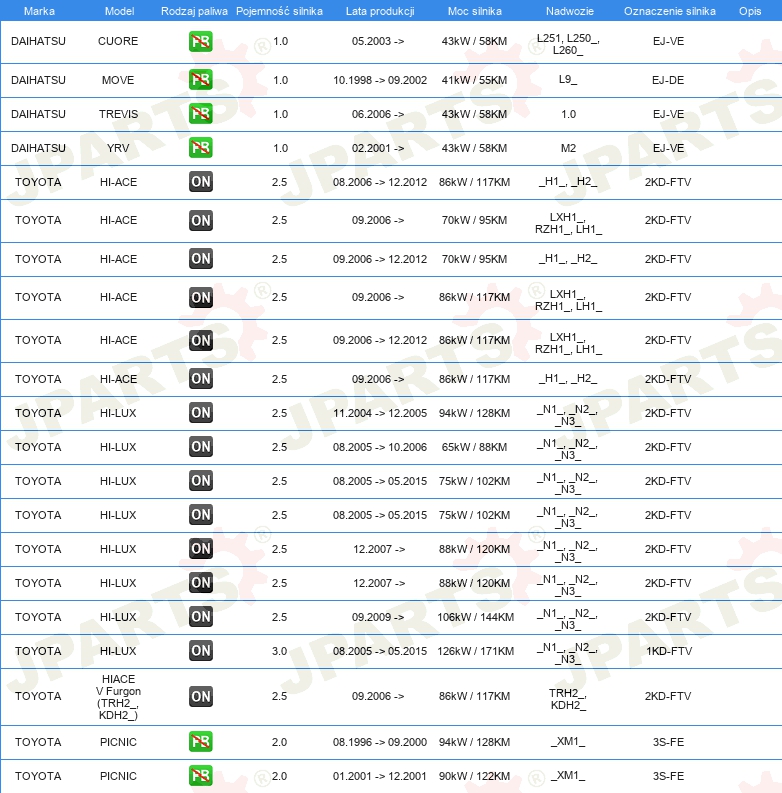
Task: Select the MOVE model cell
Action: pos(118,80)
